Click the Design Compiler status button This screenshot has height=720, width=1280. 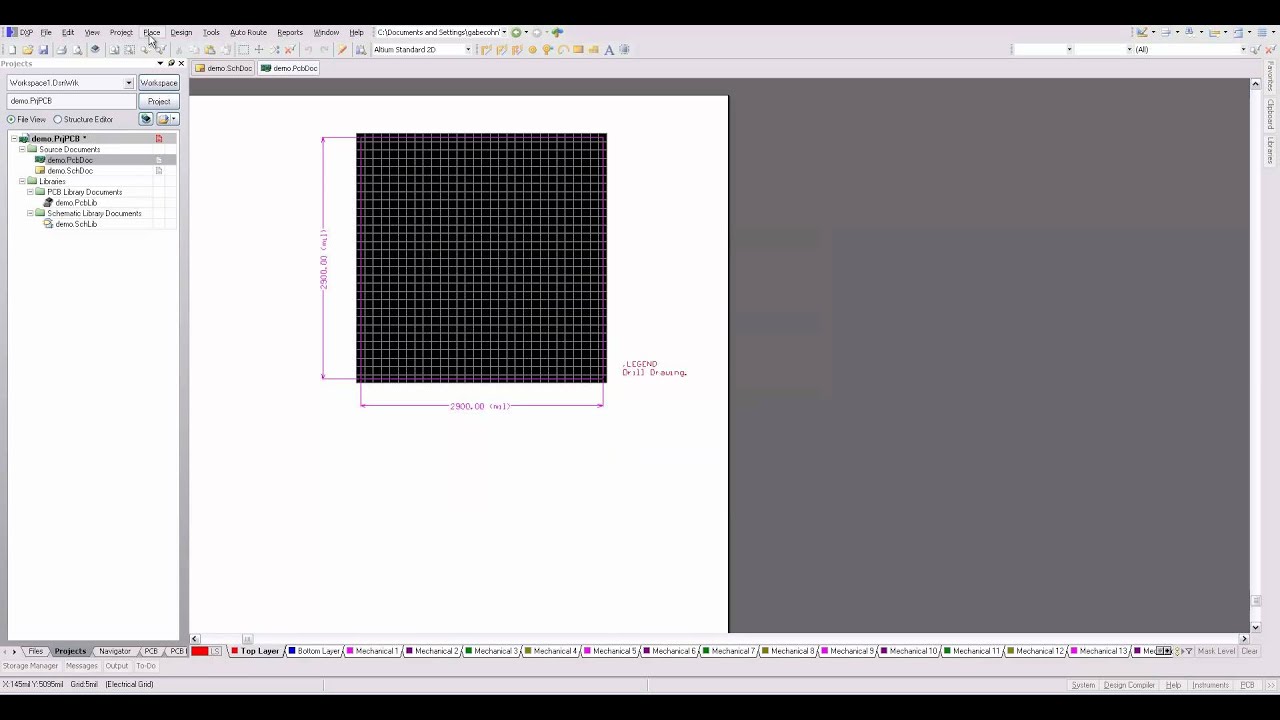point(1129,685)
